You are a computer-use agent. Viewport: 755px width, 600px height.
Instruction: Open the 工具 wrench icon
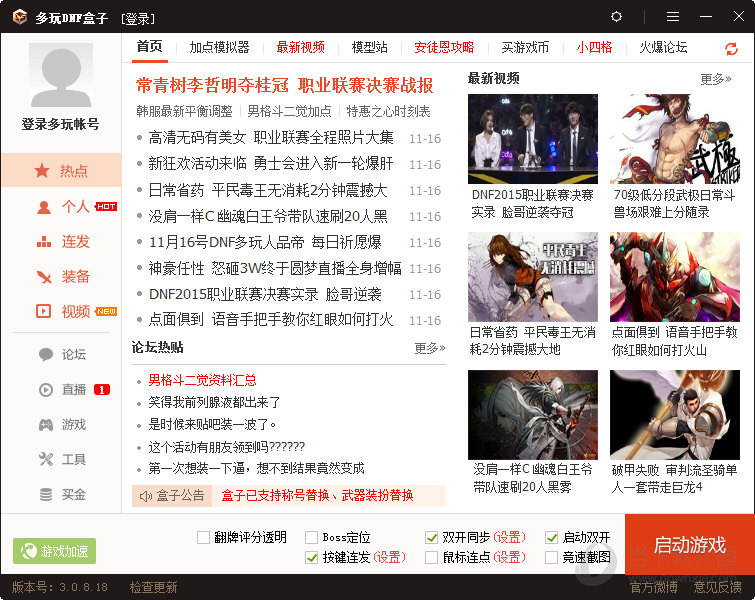(x=46, y=459)
